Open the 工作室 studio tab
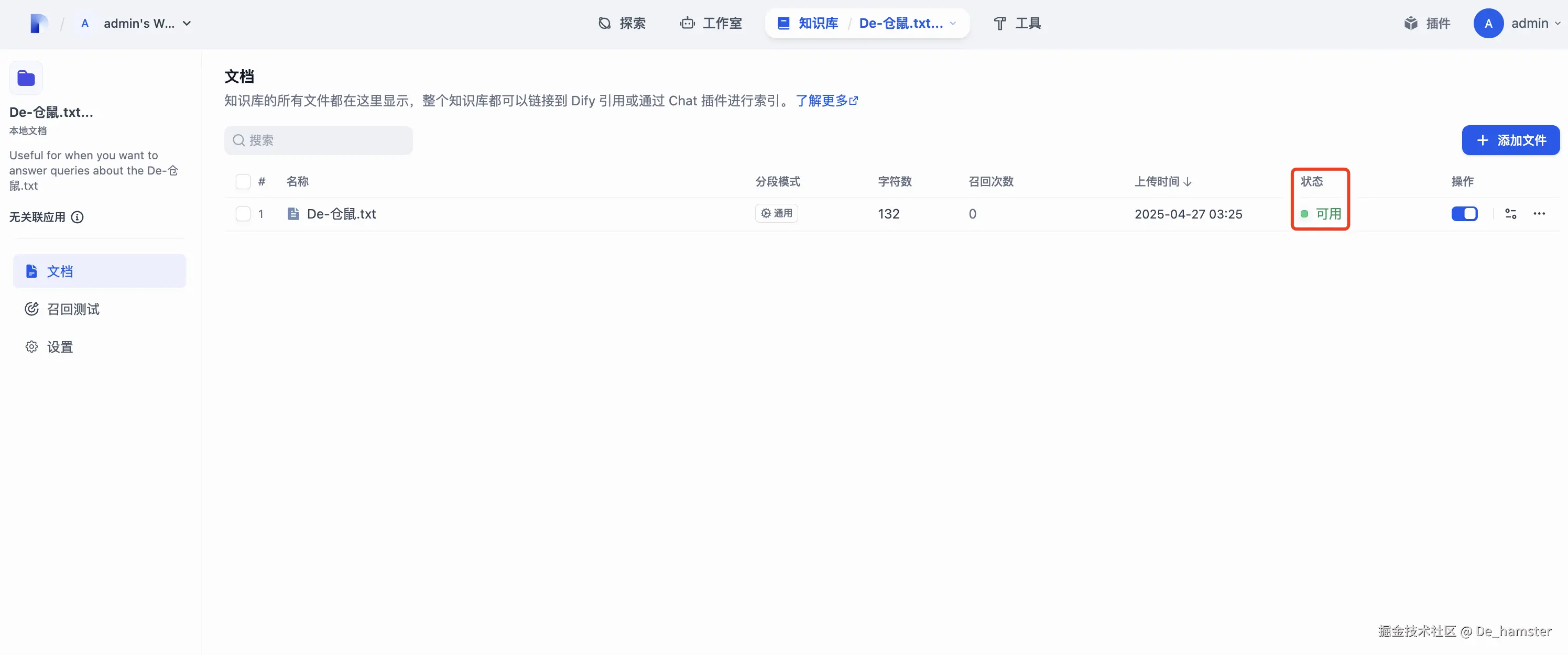This screenshot has height=655, width=1568. pos(711,24)
